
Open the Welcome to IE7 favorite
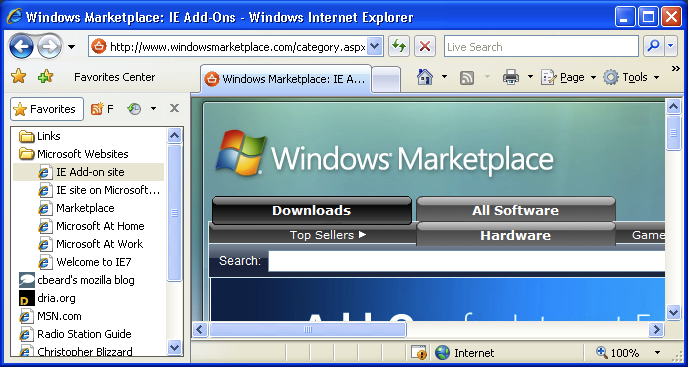coord(84,262)
